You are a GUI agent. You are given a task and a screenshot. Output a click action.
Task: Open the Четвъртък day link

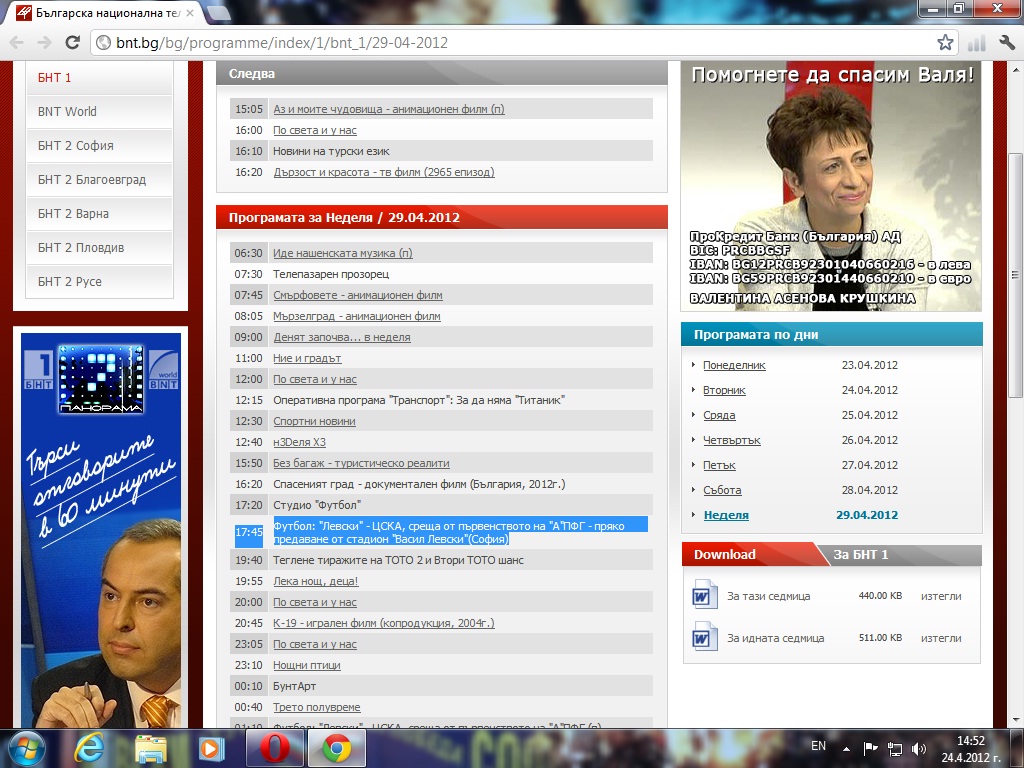731,440
